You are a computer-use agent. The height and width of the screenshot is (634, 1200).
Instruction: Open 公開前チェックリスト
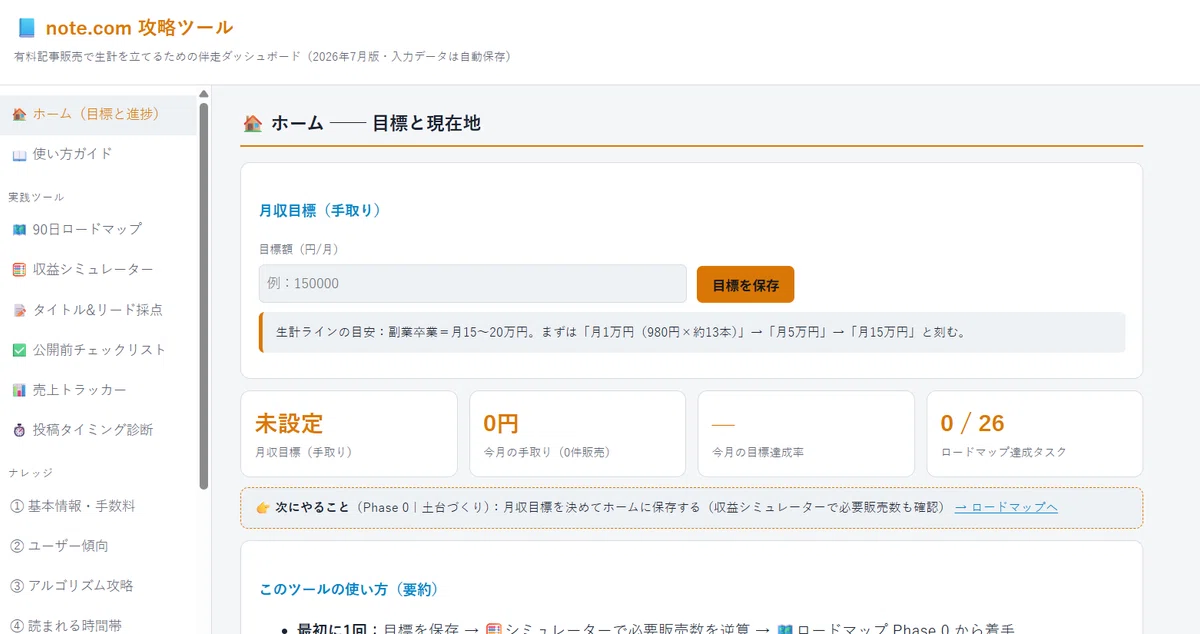(x=98, y=349)
